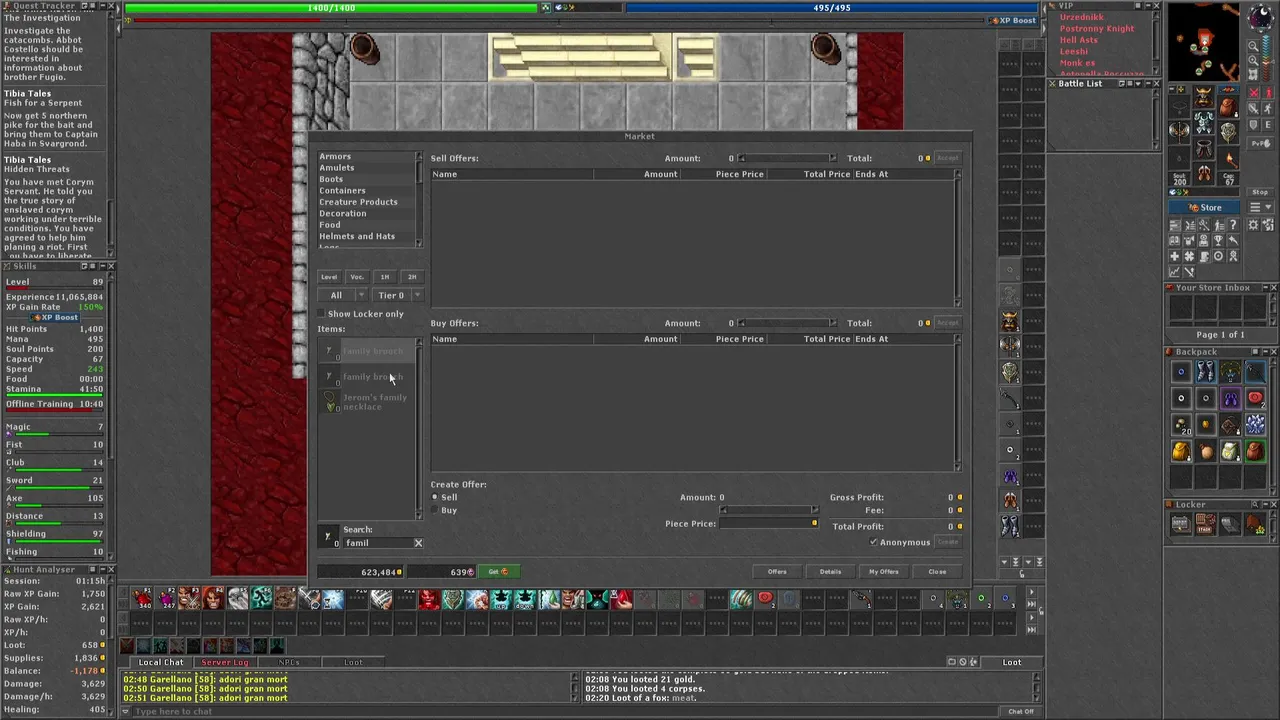Select the torch in the equipment panel

click(1230, 161)
